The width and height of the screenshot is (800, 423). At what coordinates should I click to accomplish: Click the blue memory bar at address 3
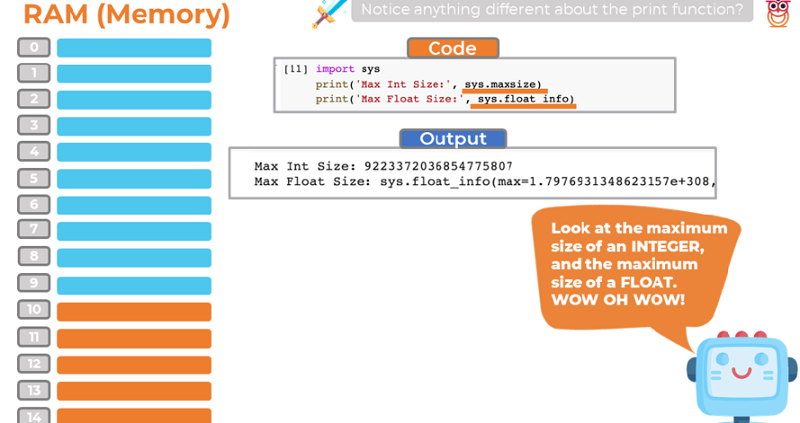coord(134,127)
